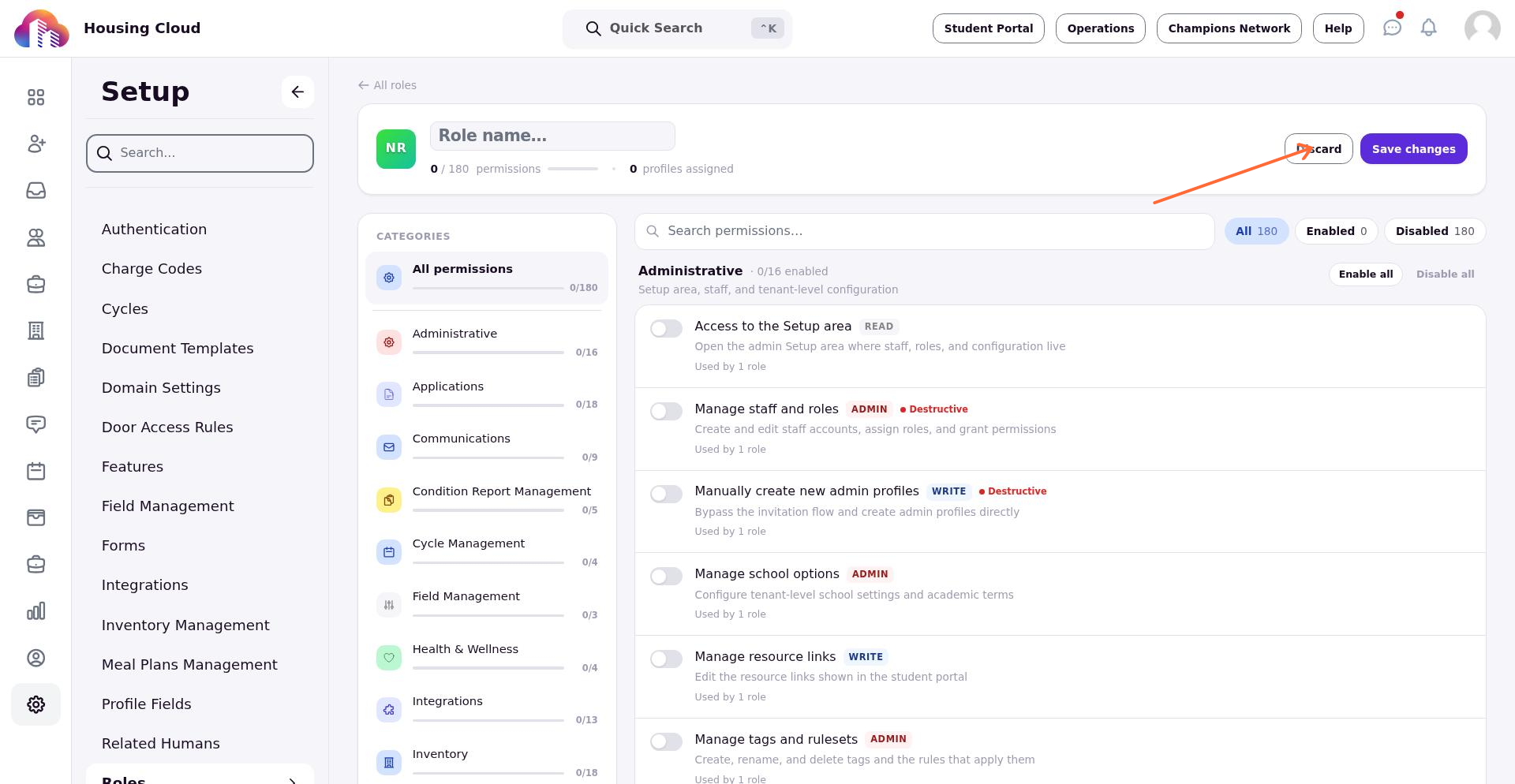Open the inbox tray icon in left rail

point(36,191)
